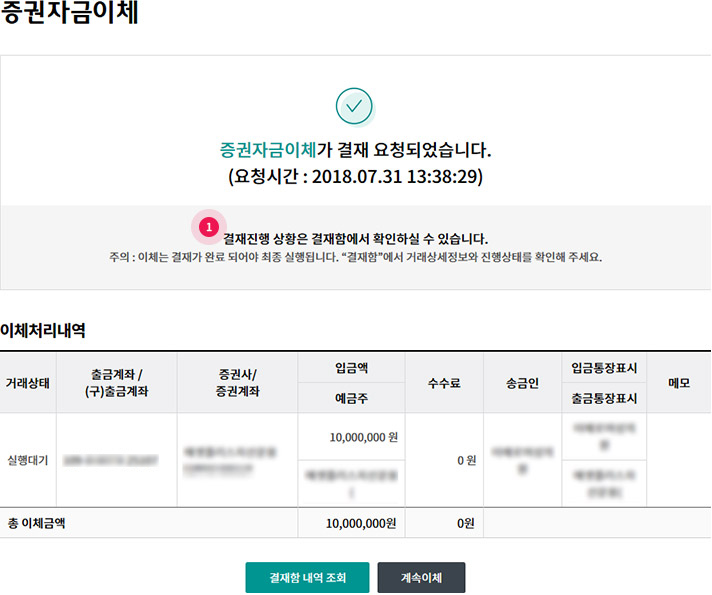
Task: Click the 증권사/증권계좌 column header
Action: point(236,383)
